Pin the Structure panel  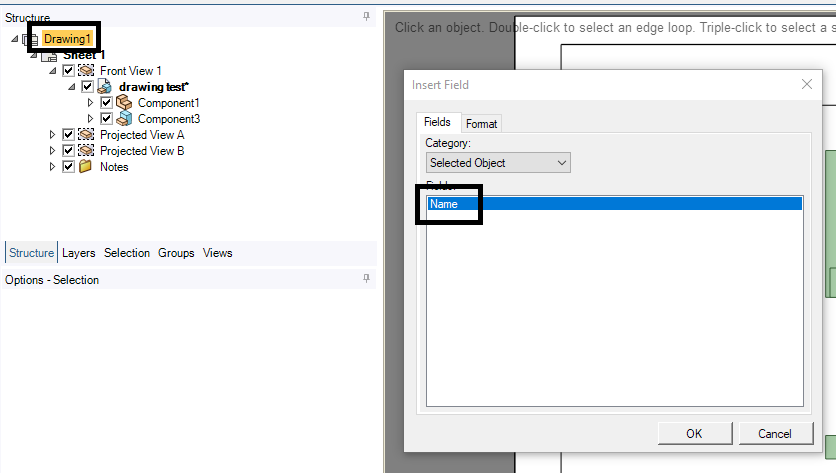(366, 17)
